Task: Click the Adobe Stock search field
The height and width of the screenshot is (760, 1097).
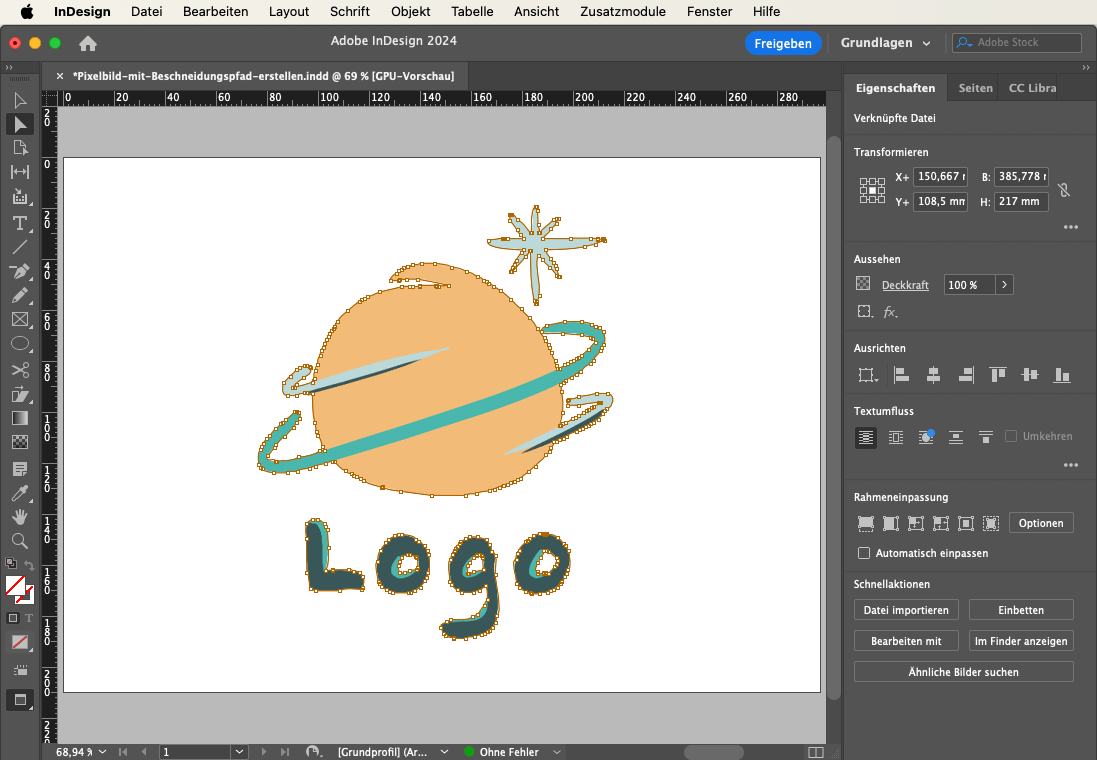Action: 1018,43
